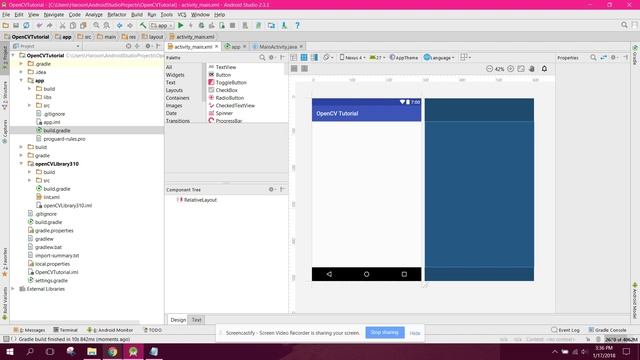Open the API 27 version dropdown
Viewport: 640px width, 360px height.
(x=377, y=58)
